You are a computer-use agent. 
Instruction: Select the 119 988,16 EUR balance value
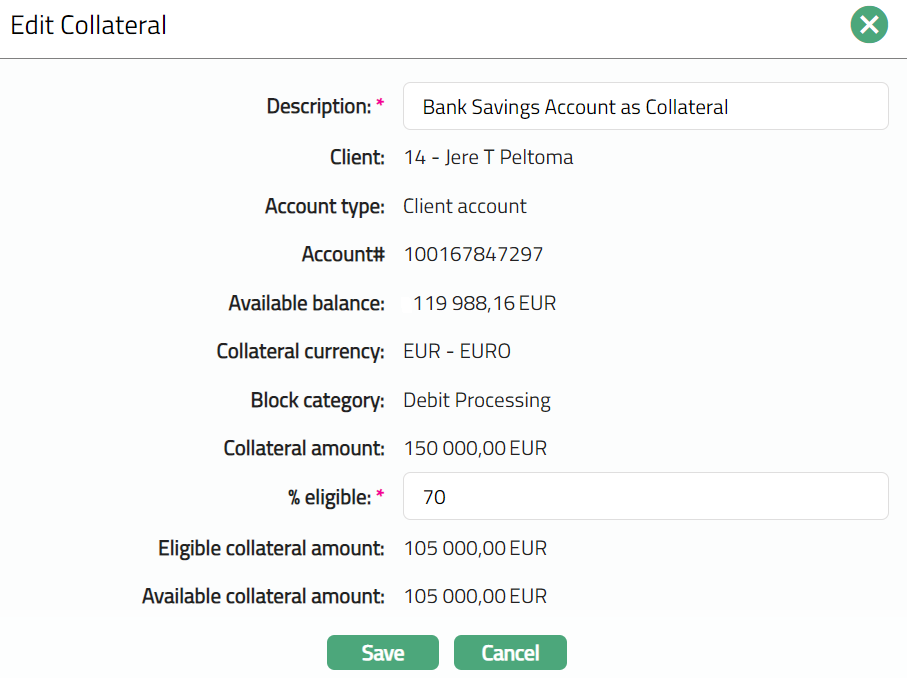484,304
